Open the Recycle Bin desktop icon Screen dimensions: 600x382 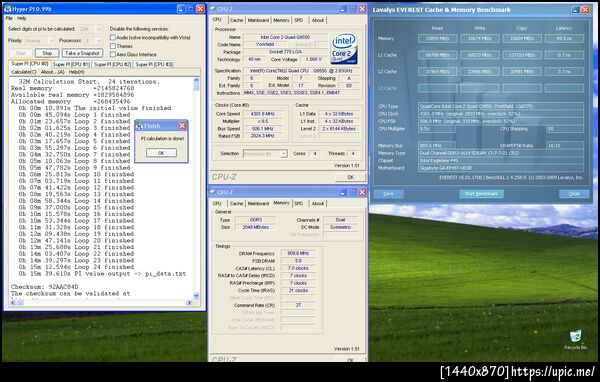(x=575, y=340)
